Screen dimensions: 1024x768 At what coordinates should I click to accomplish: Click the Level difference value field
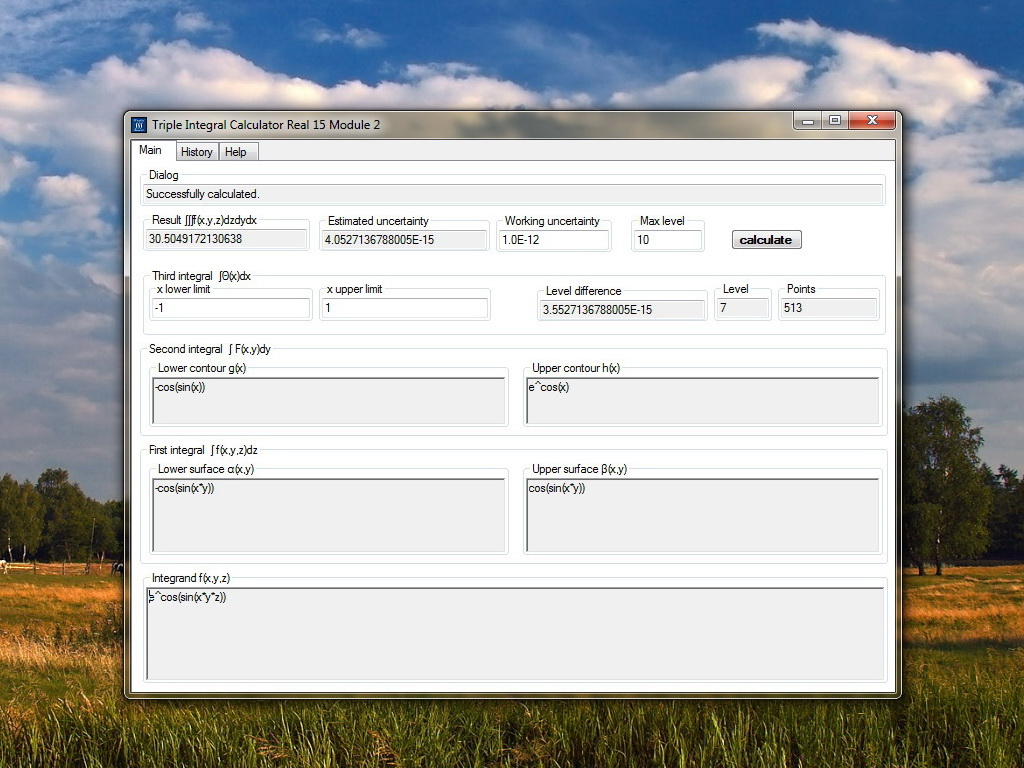coord(622,310)
